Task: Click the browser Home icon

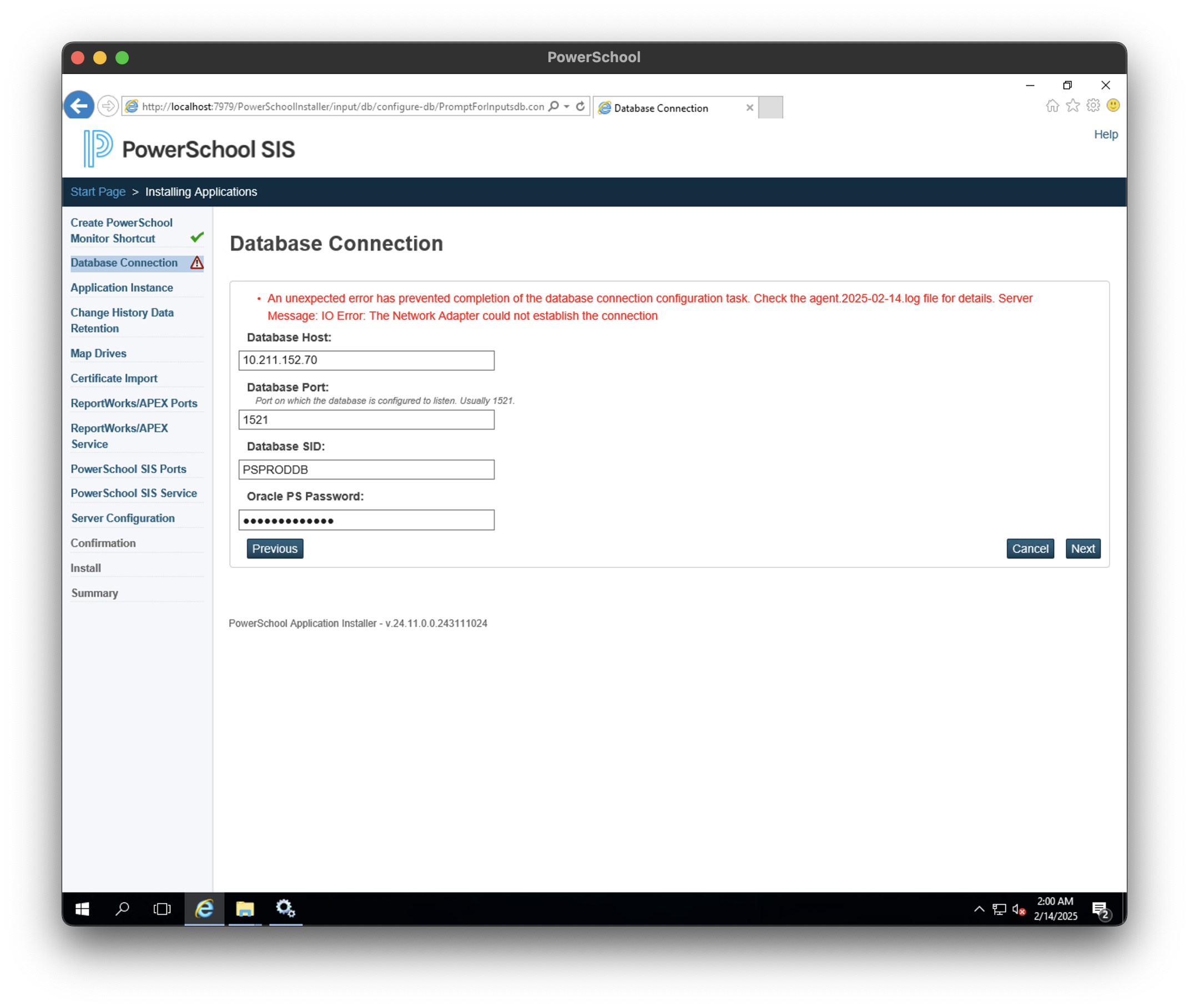Action: [x=1052, y=105]
